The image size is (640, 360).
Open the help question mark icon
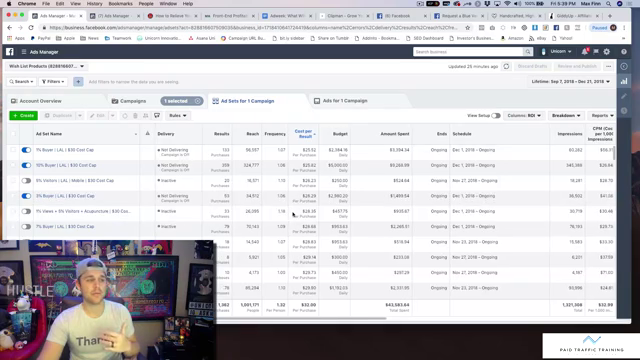click(x=624, y=52)
